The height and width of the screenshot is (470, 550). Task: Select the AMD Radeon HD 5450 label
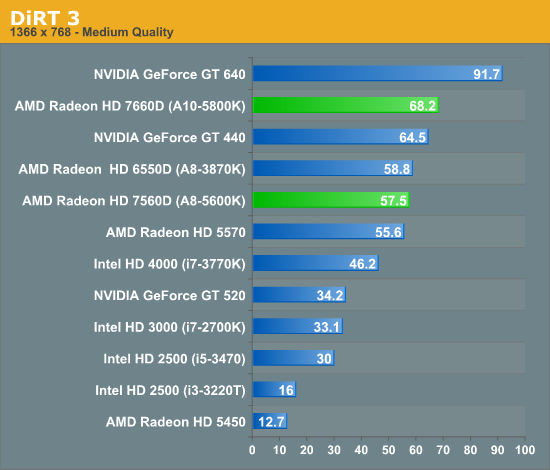(176, 422)
